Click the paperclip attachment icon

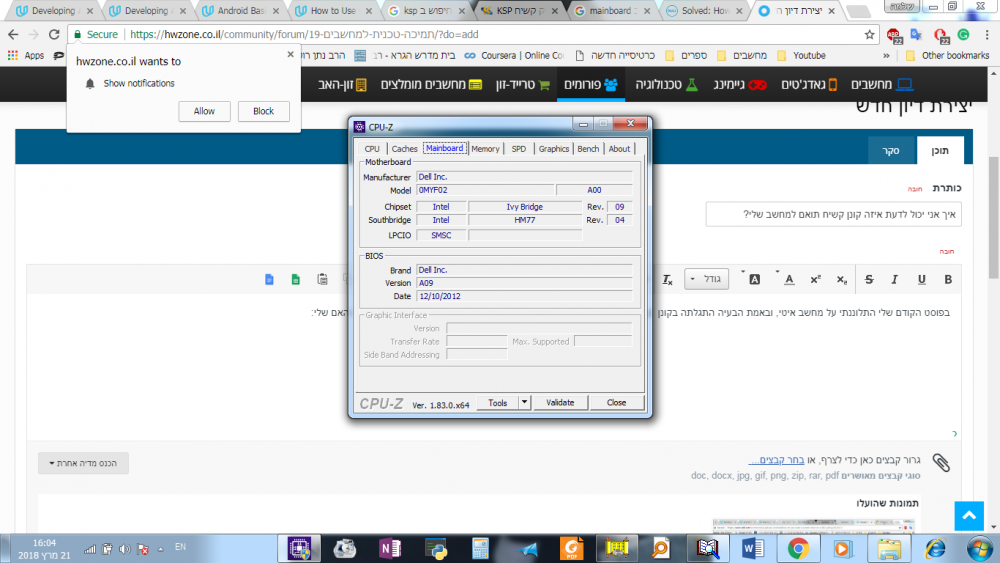941,462
